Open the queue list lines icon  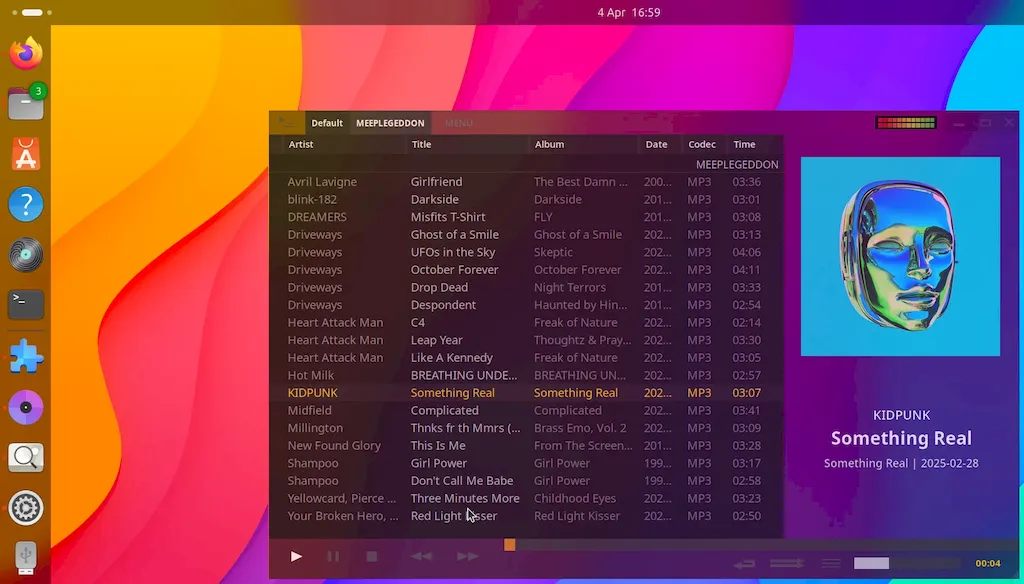click(x=831, y=563)
